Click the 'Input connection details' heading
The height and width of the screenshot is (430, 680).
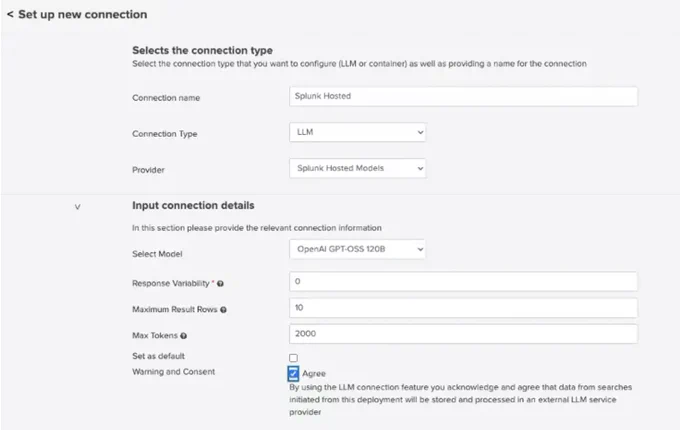[193, 205]
